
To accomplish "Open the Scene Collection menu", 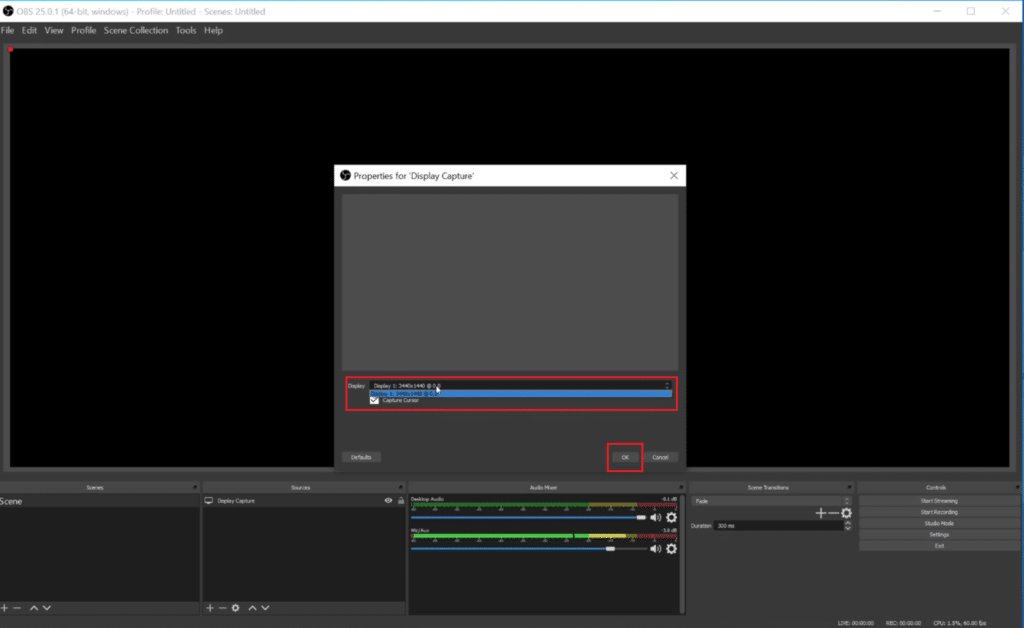I will [136, 30].
